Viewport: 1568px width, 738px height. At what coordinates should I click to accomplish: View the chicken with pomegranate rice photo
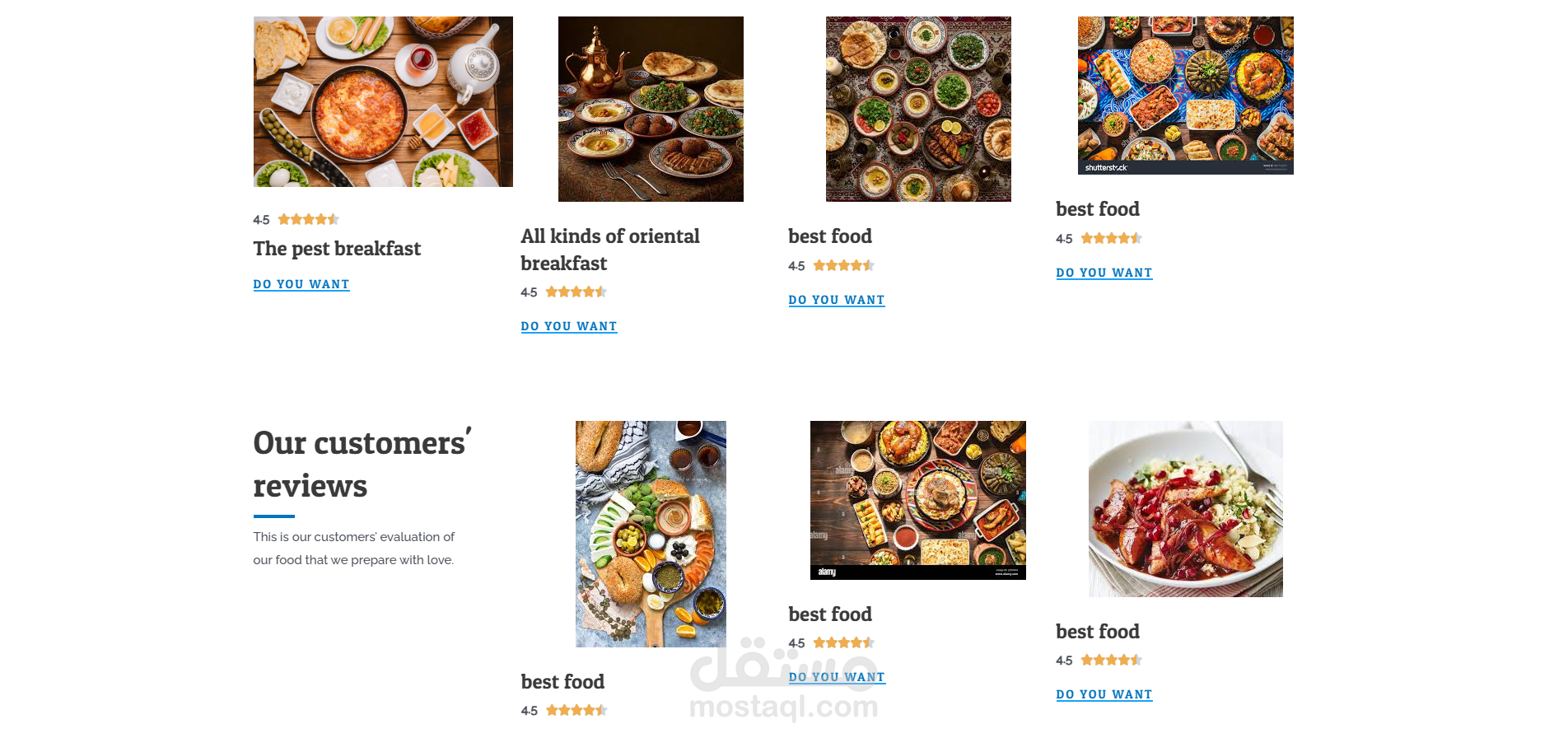pyautogui.click(x=1185, y=508)
